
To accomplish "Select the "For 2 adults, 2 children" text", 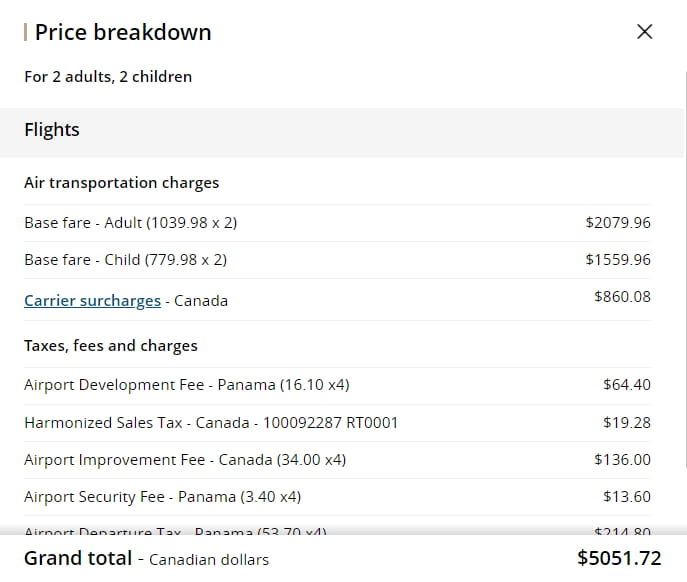I will coord(108,76).
